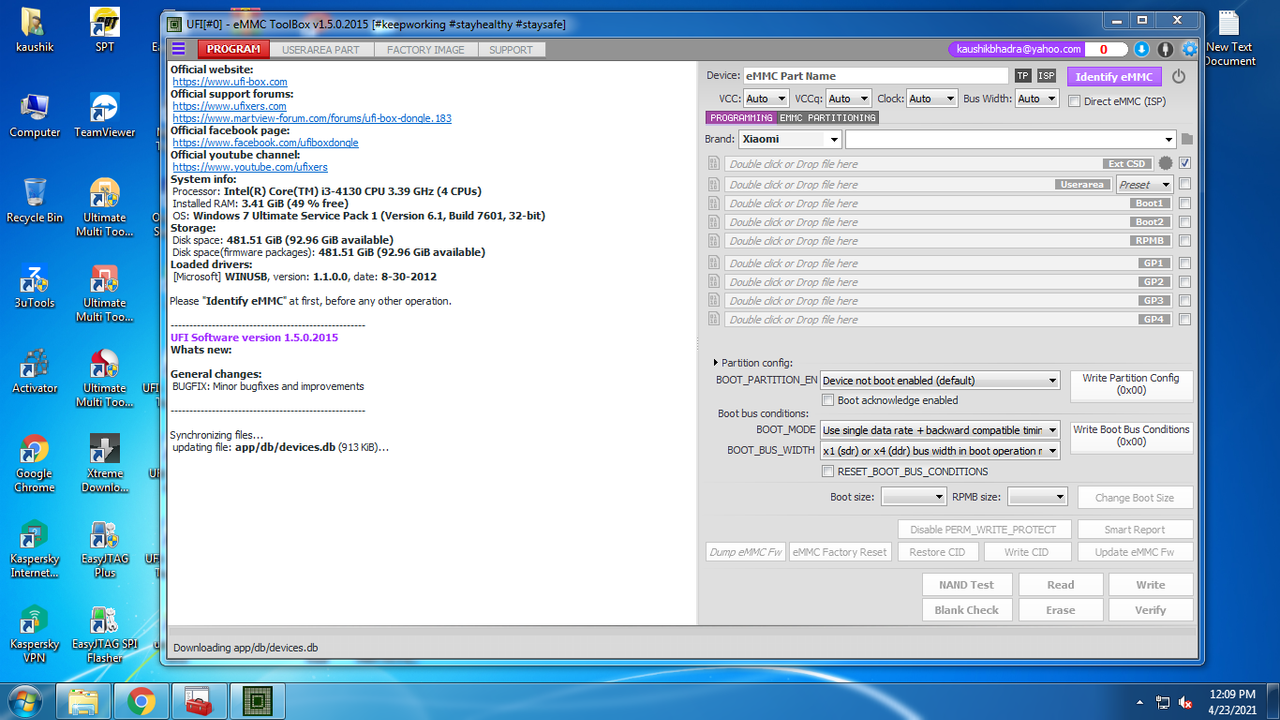The height and width of the screenshot is (720, 1280).
Task: Select the PROGRAMMING sub-tab
Action: click(741, 118)
